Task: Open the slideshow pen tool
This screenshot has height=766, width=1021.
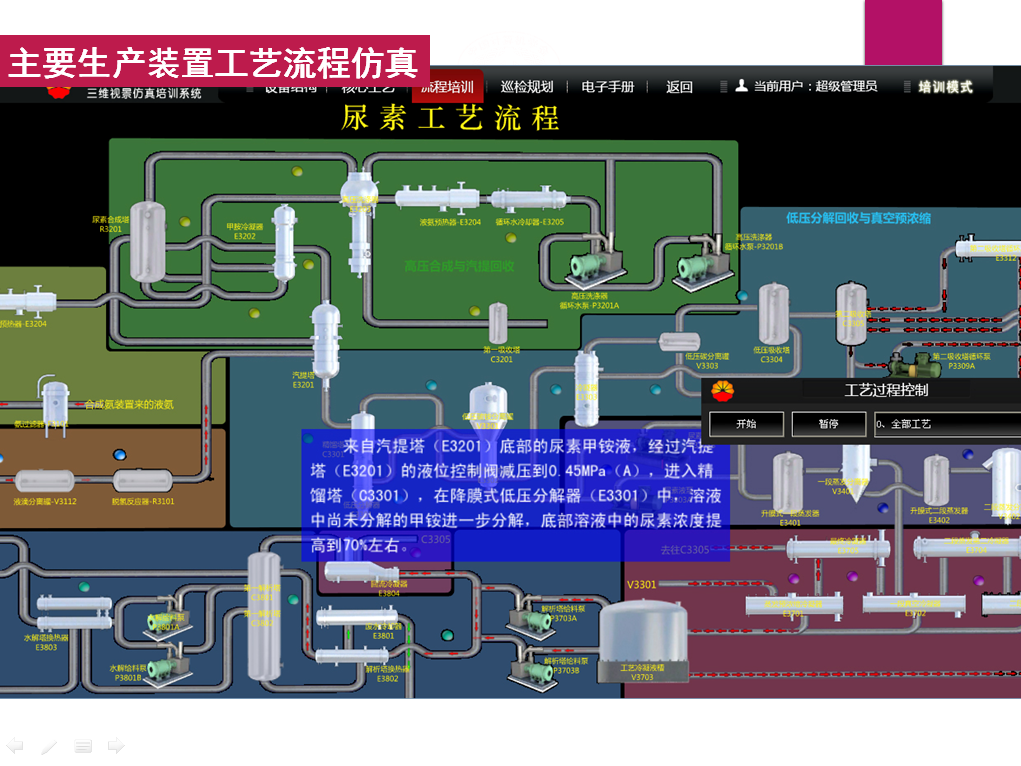Action: pyautogui.click(x=49, y=746)
